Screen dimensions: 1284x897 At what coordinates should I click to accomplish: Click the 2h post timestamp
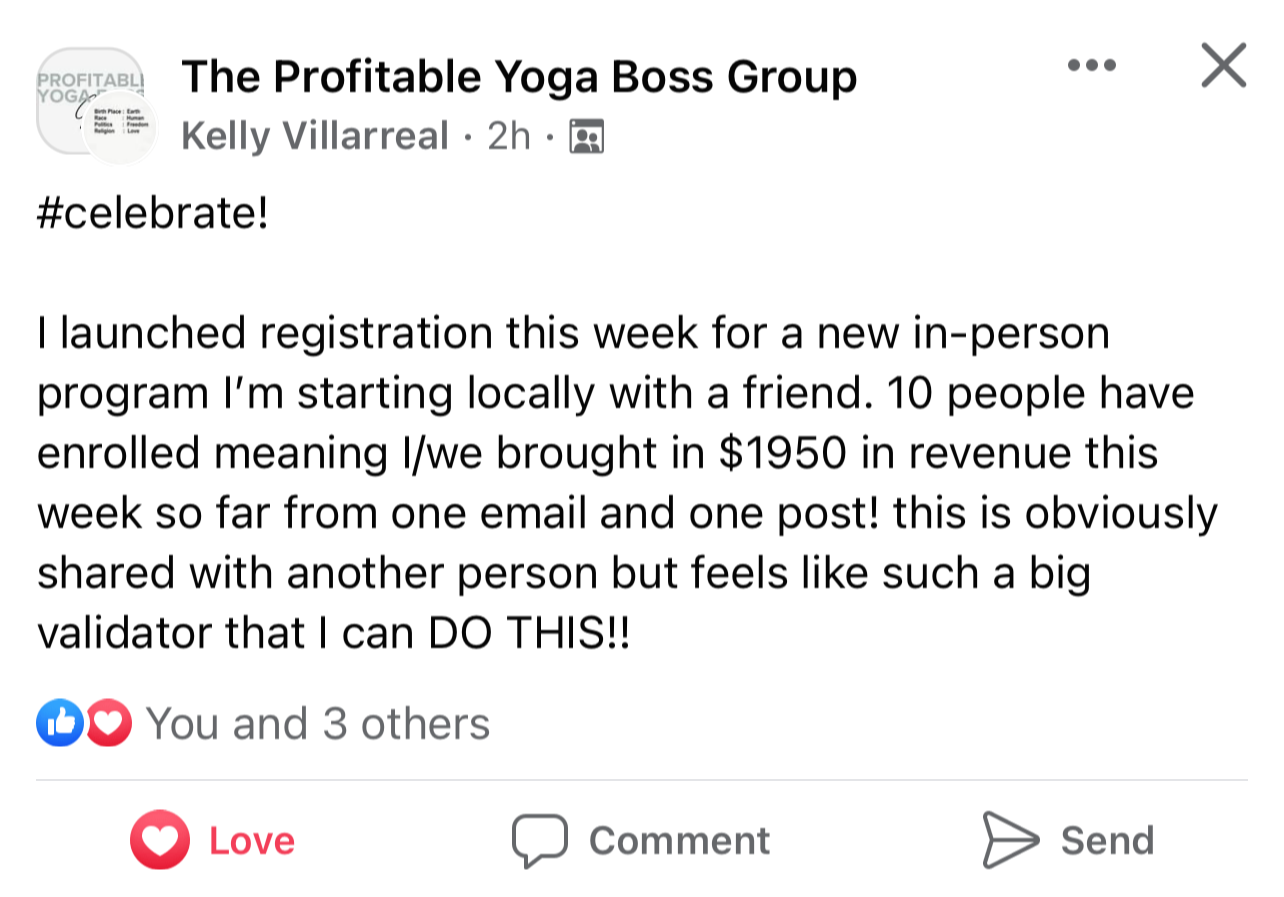point(509,136)
